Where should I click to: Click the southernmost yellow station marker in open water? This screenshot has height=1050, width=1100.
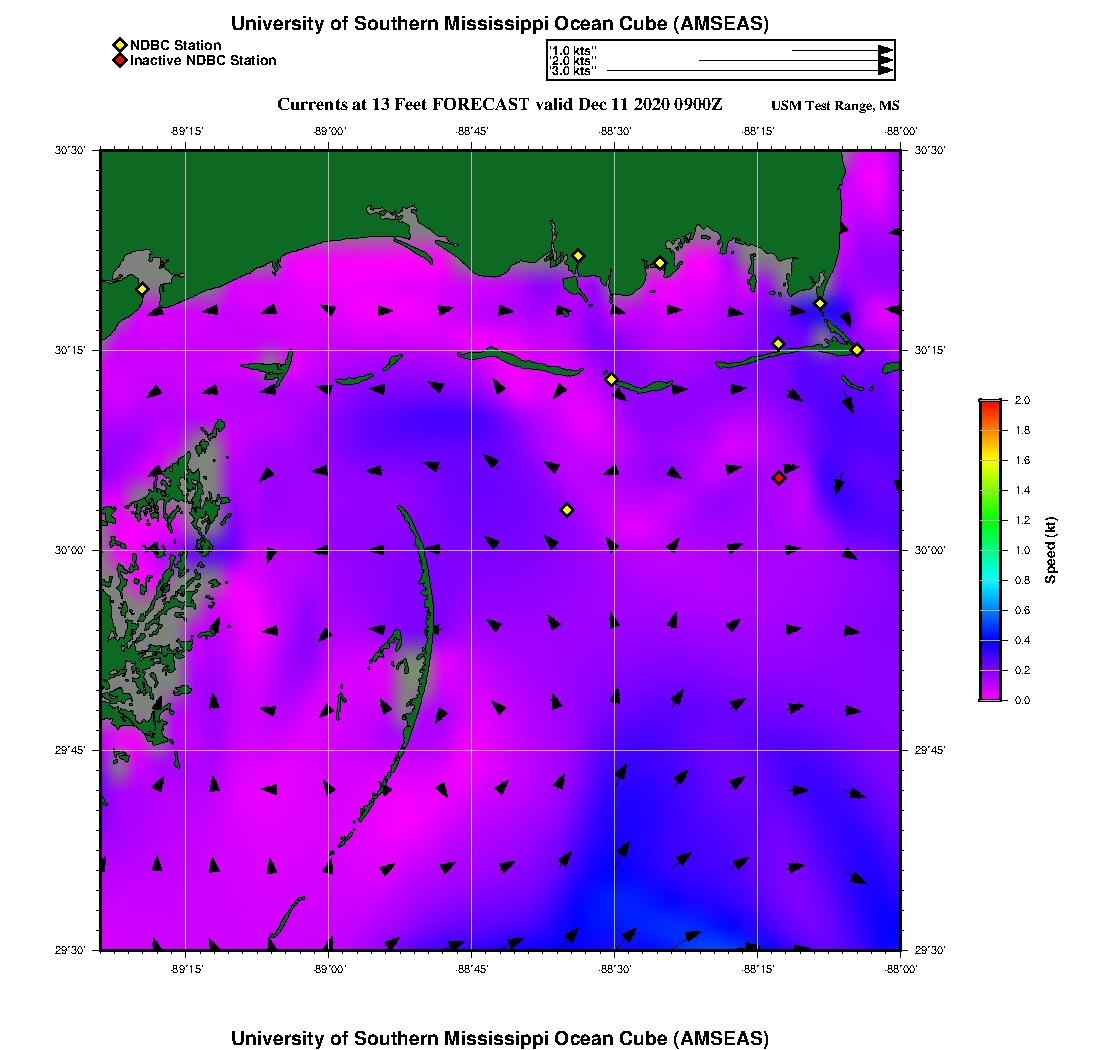tap(567, 510)
